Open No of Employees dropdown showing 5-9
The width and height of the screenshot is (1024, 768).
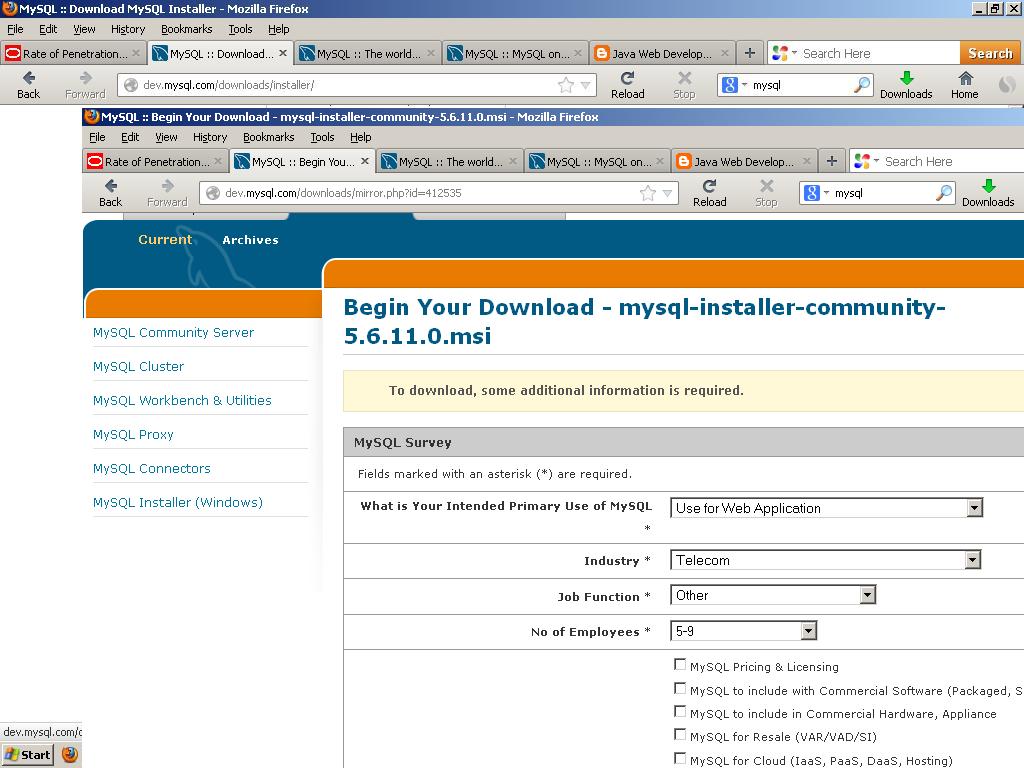click(x=743, y=631)
